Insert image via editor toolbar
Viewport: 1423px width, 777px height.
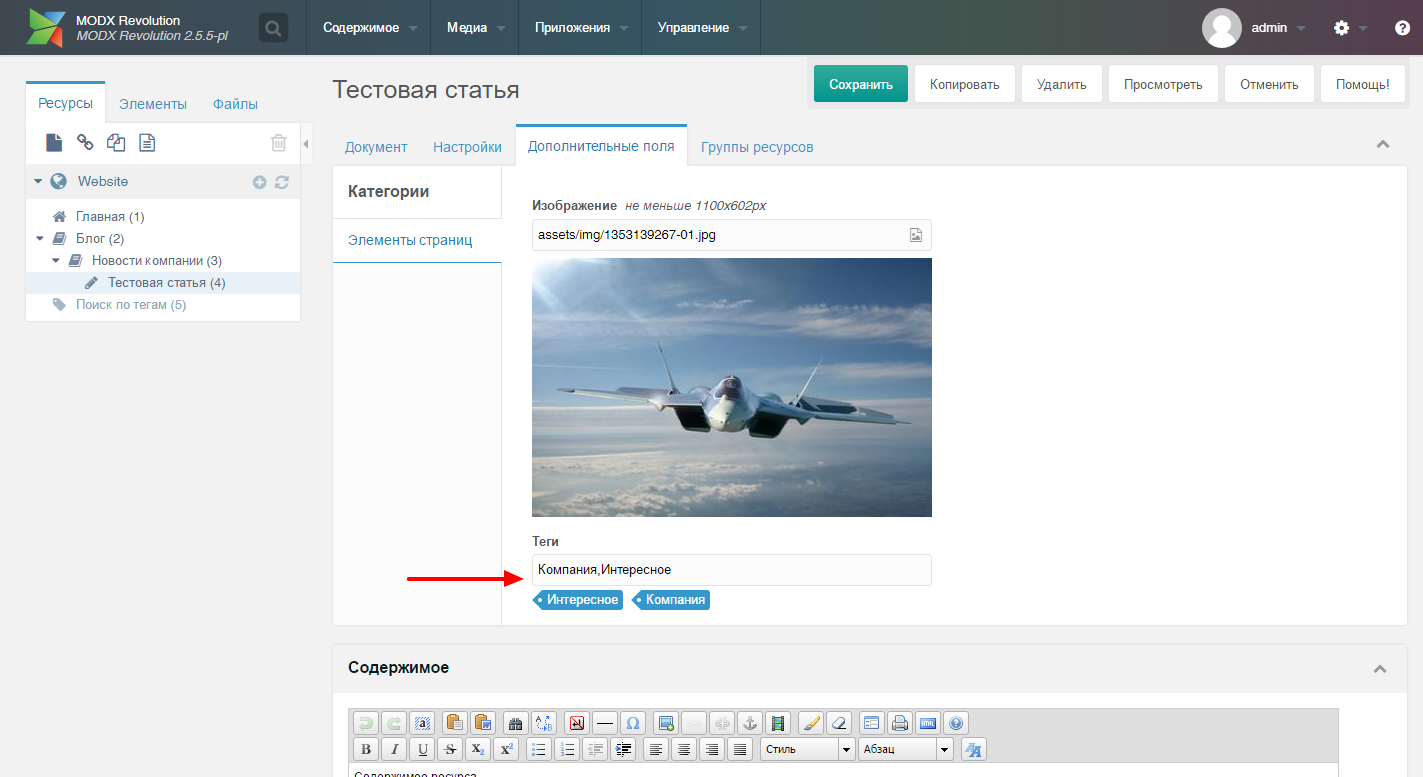click(x=666, y=723)
